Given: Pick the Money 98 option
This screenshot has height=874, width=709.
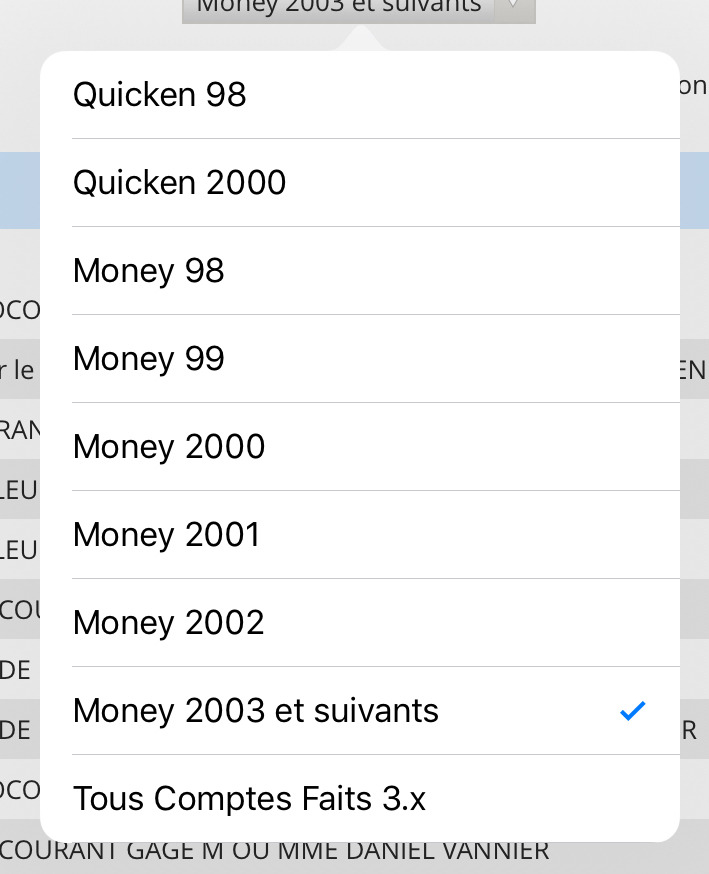Looking at the screenshot, I should [149, 271].
